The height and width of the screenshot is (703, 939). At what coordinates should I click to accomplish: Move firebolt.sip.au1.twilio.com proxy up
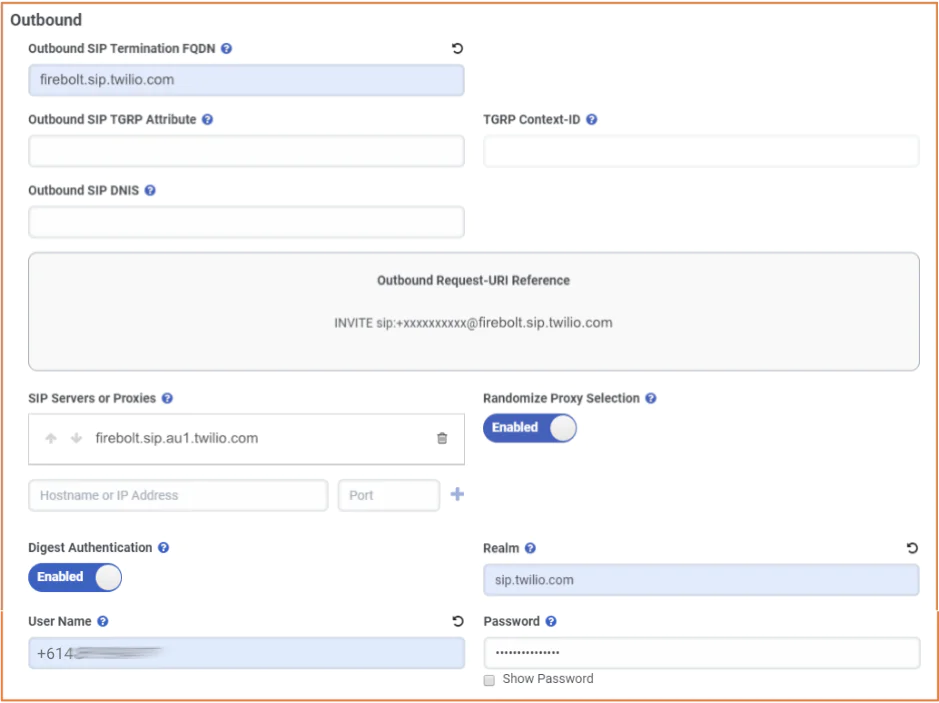pyautogui.click(x=51, y=438)
